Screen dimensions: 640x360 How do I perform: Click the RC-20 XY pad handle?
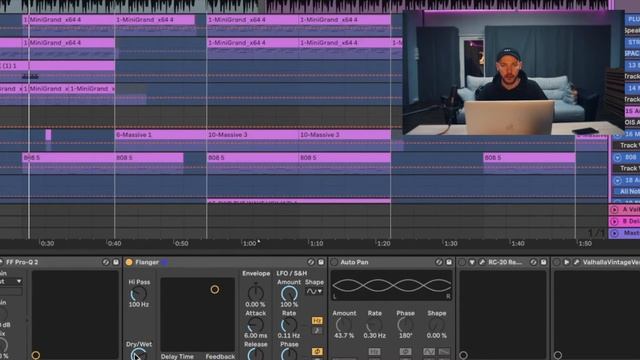pyautogui.click(x=463, y=355)
